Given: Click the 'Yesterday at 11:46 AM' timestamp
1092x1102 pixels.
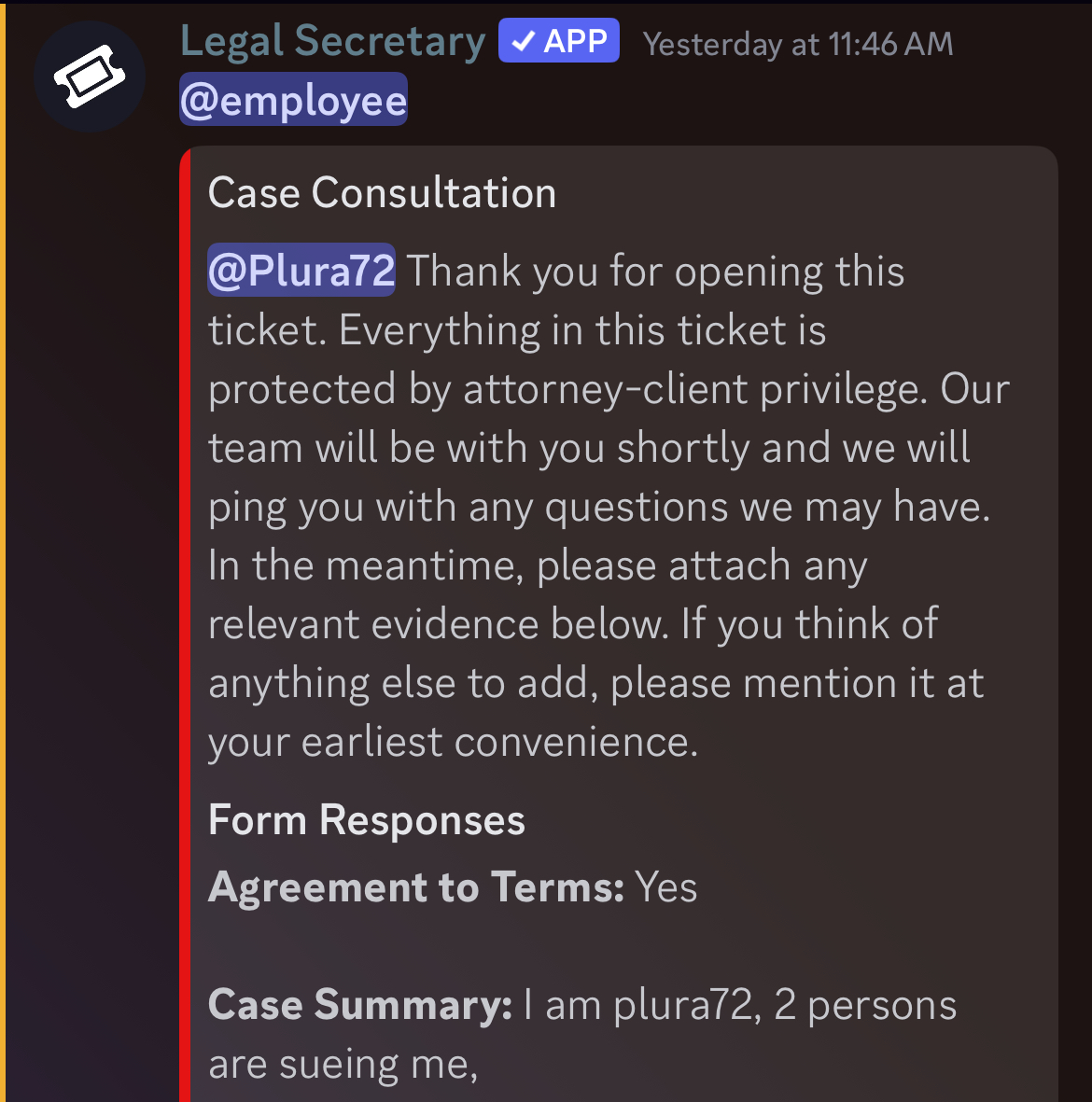Looking at the screenshot, I should 798,44.
